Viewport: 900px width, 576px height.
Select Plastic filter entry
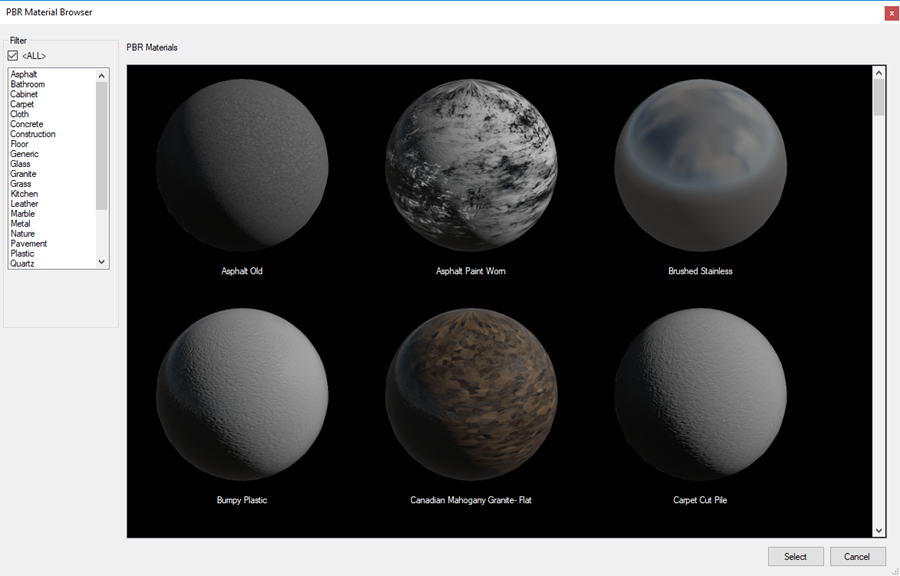(22, 254)
